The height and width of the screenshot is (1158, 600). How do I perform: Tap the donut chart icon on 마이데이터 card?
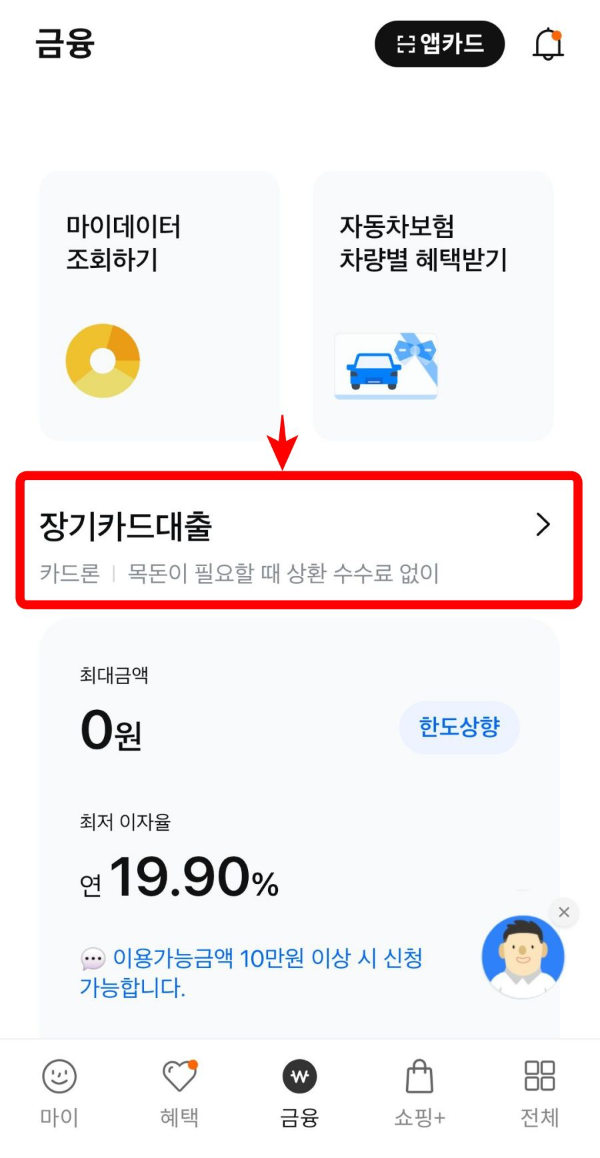pyautogui.click(x=103, y=360)
